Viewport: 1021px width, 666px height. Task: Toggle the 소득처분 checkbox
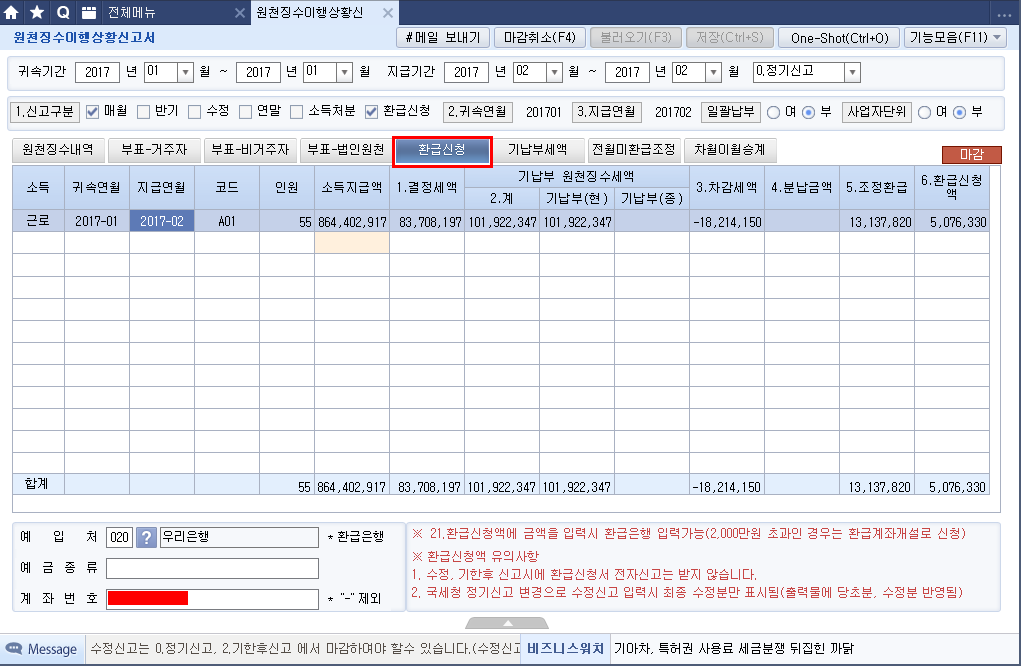click(296, 112)
